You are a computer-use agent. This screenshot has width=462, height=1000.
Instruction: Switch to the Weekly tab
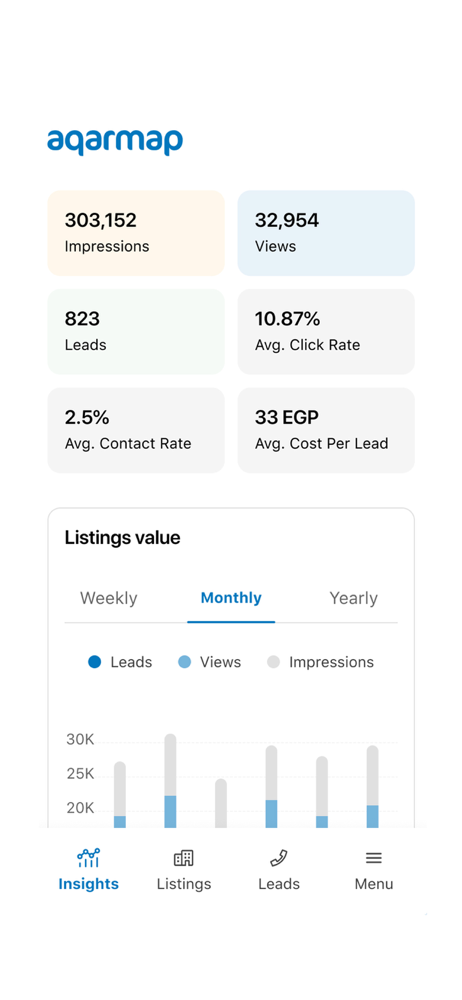click(x=108, y=598)
